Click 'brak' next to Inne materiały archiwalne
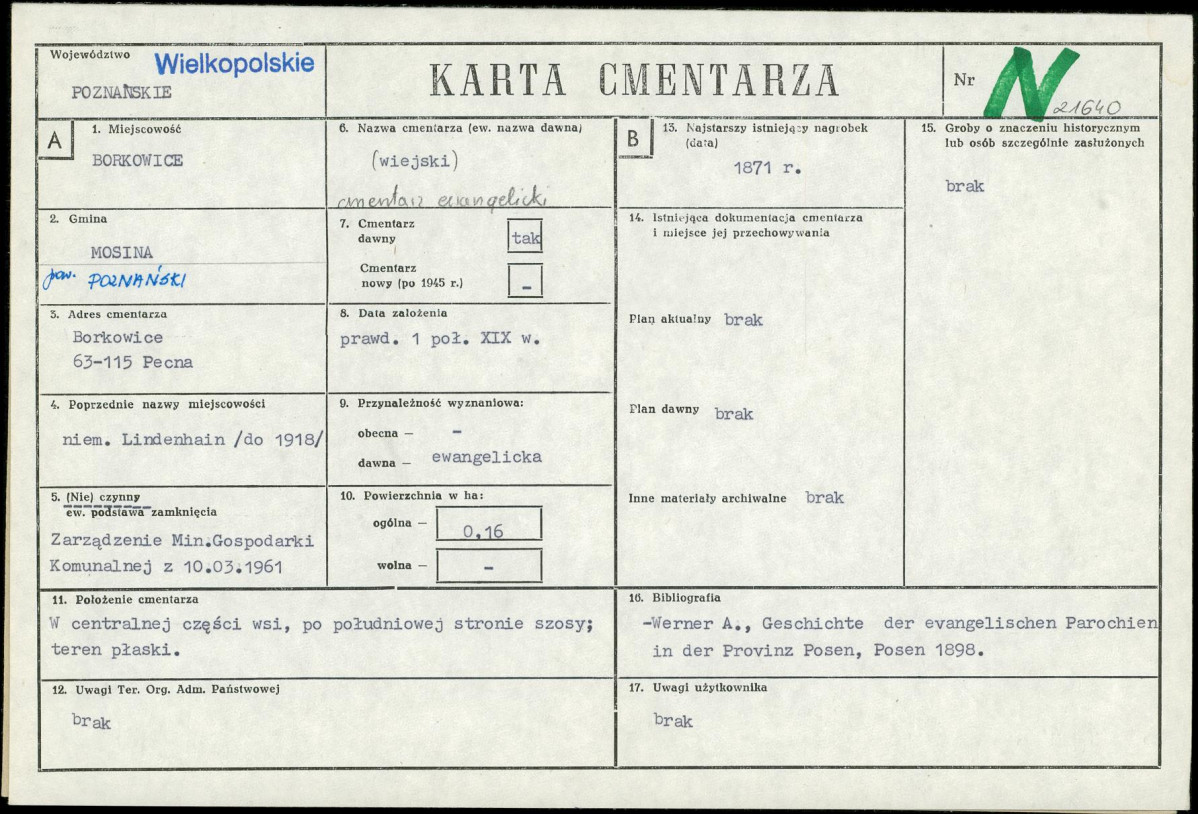This screenshot has height=814, width=1198. click(824, 498)
